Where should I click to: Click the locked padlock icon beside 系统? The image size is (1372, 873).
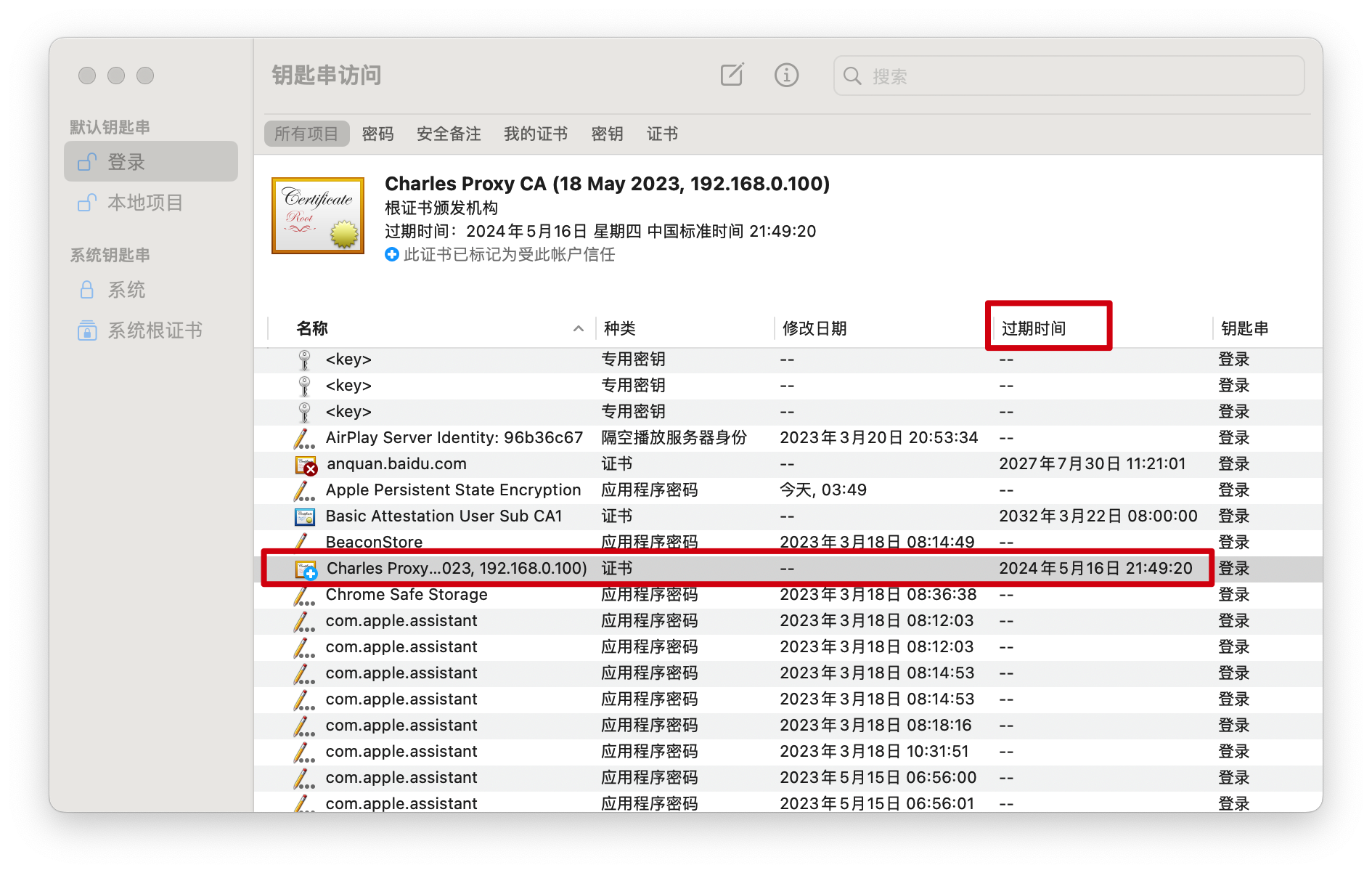pyautogui.click(x=86, y=289)
